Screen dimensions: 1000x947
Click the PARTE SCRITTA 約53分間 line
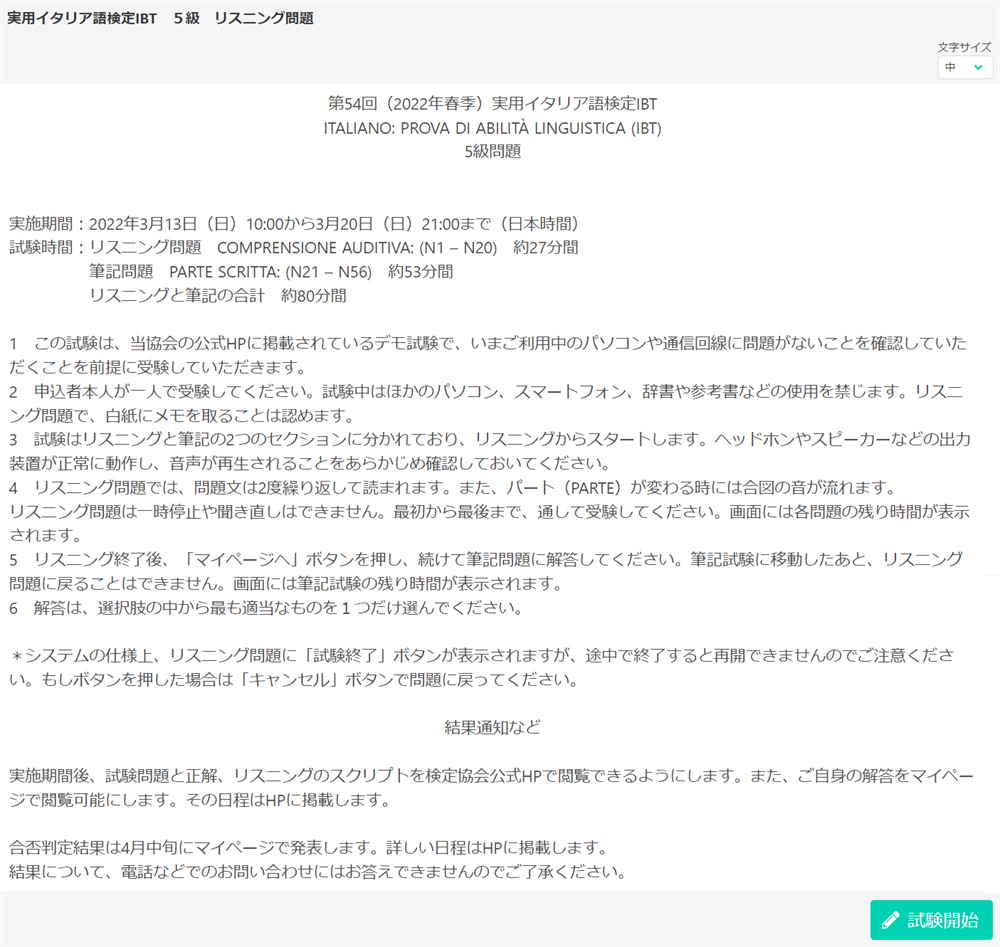pos(271,272)
